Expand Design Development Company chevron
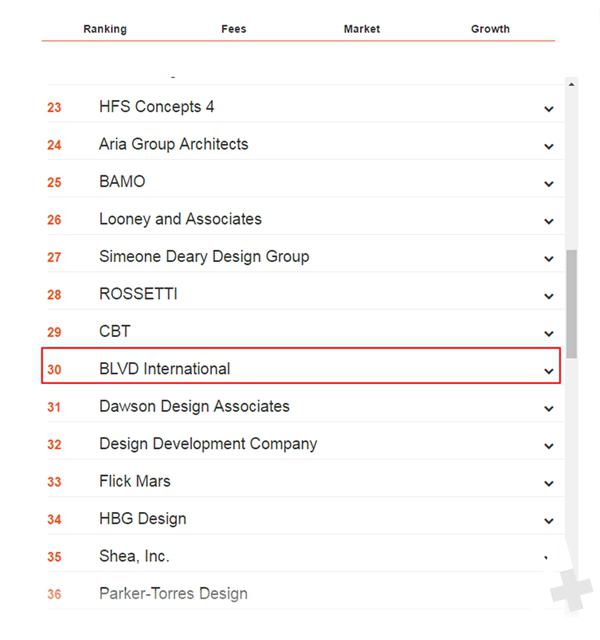The width and height of the screenshot is (600, 640). 549,446
